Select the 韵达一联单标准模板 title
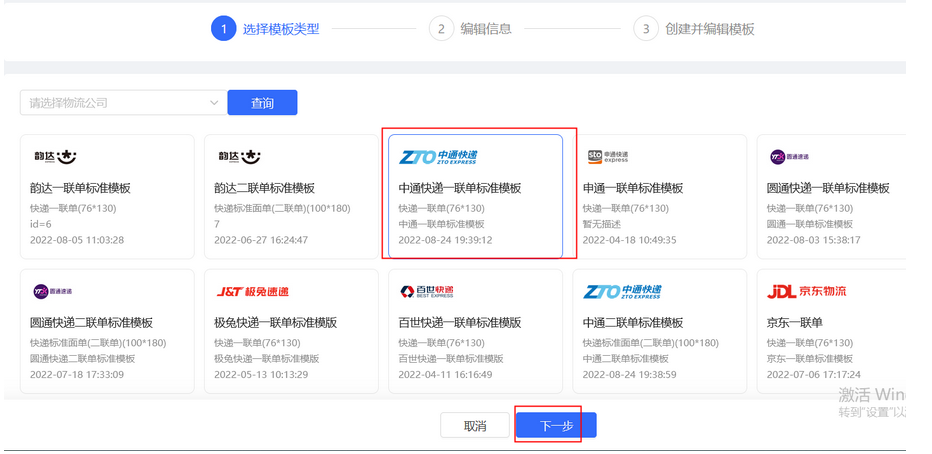This screenshot has height=454, width=932. (x=80, y=188)
